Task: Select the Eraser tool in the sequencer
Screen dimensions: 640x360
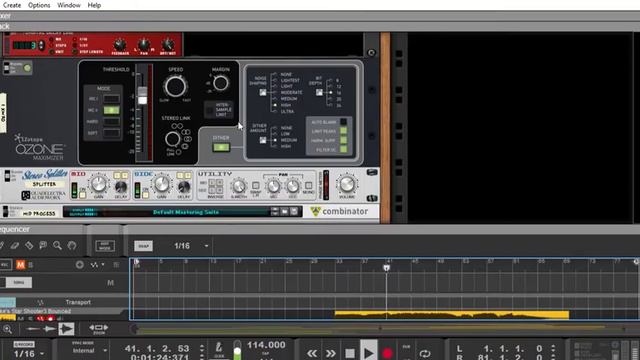Action: point(15,245)
